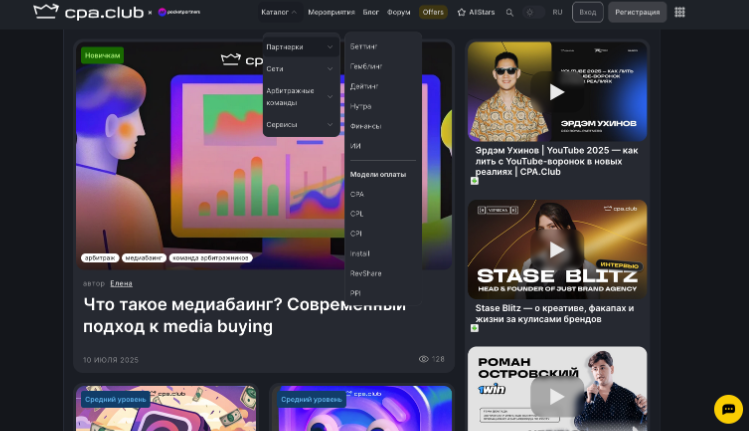Open the purple blue Средний уровень article card
The width and height of the screenshot is (749, 431).
pyautogui.click(x=365, y=408)
